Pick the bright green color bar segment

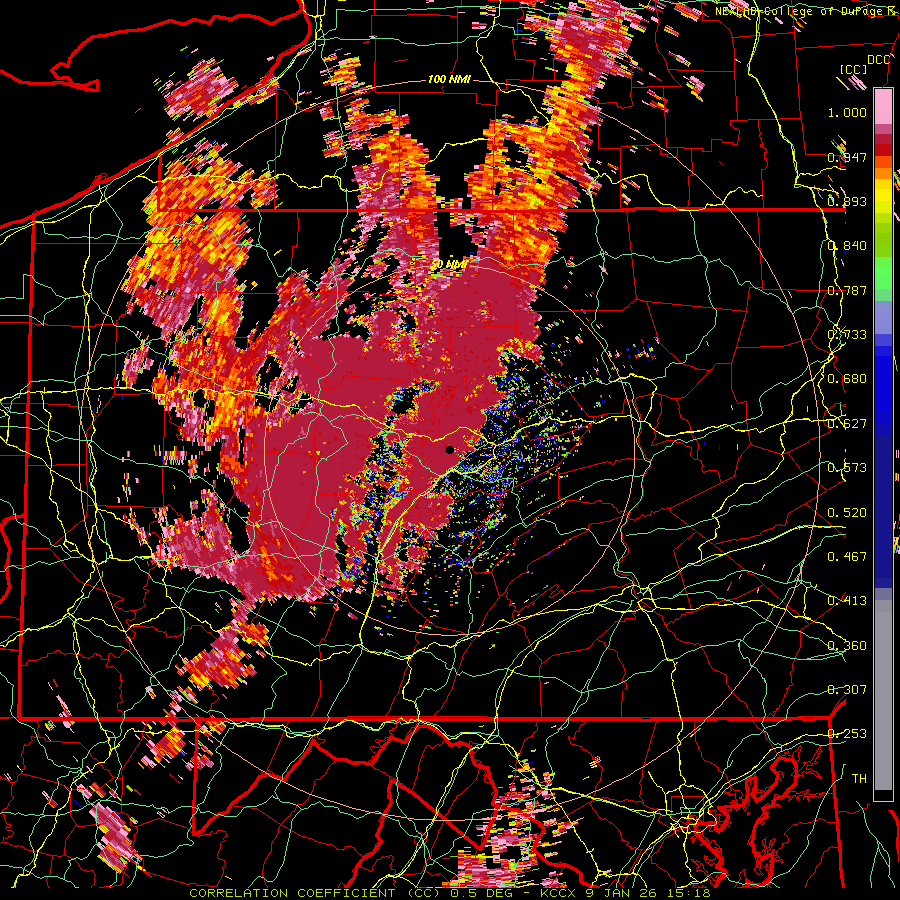883,274
